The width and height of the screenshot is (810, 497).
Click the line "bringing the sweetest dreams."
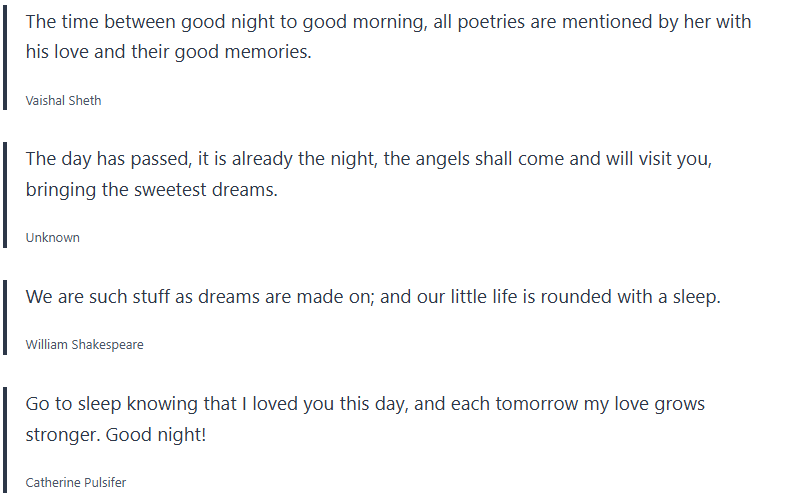tap(151, 189)
